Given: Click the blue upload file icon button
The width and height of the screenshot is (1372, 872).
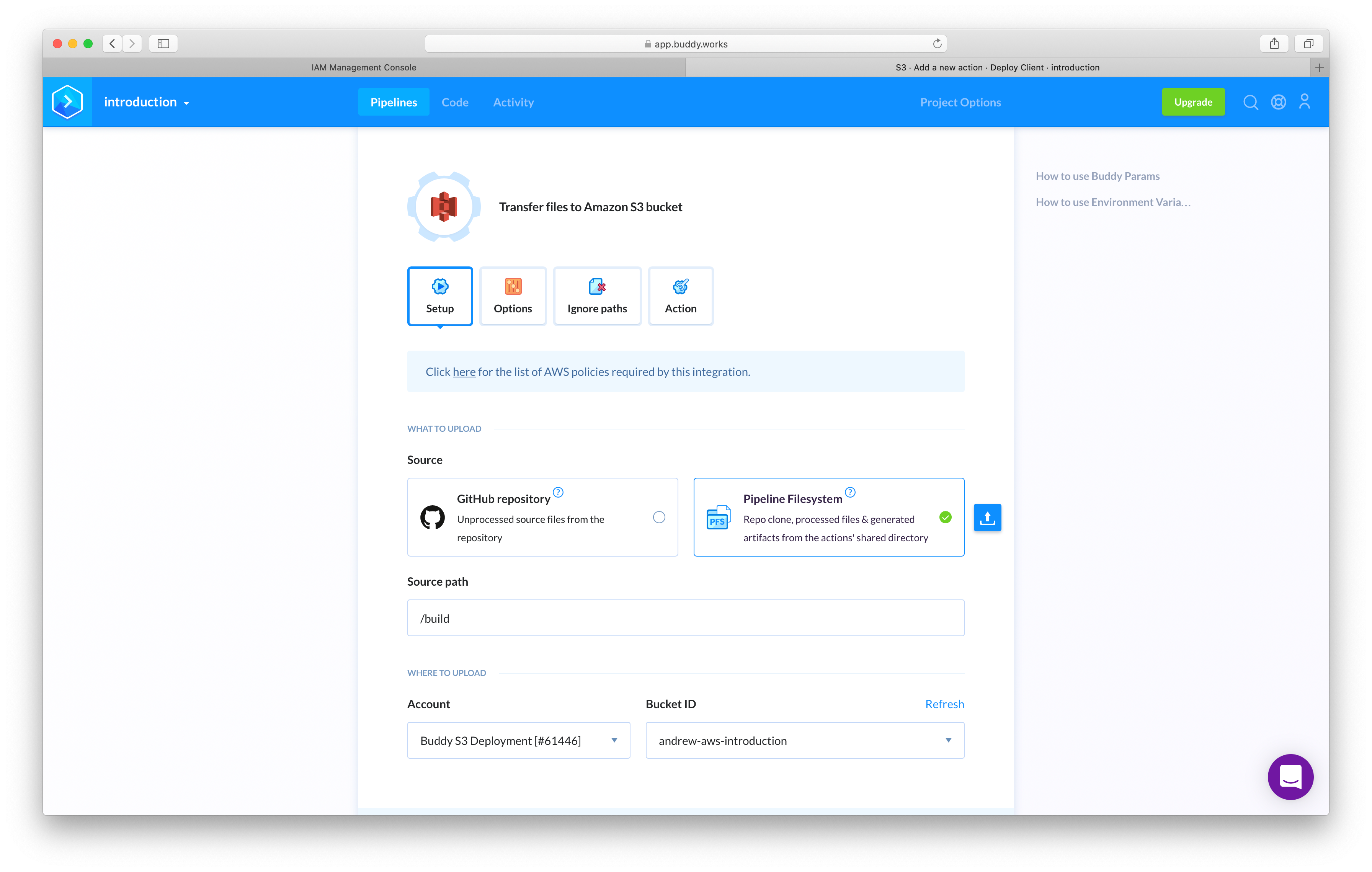Looking at the screenshot, I should pyautogui.click(x=987, y=517).
